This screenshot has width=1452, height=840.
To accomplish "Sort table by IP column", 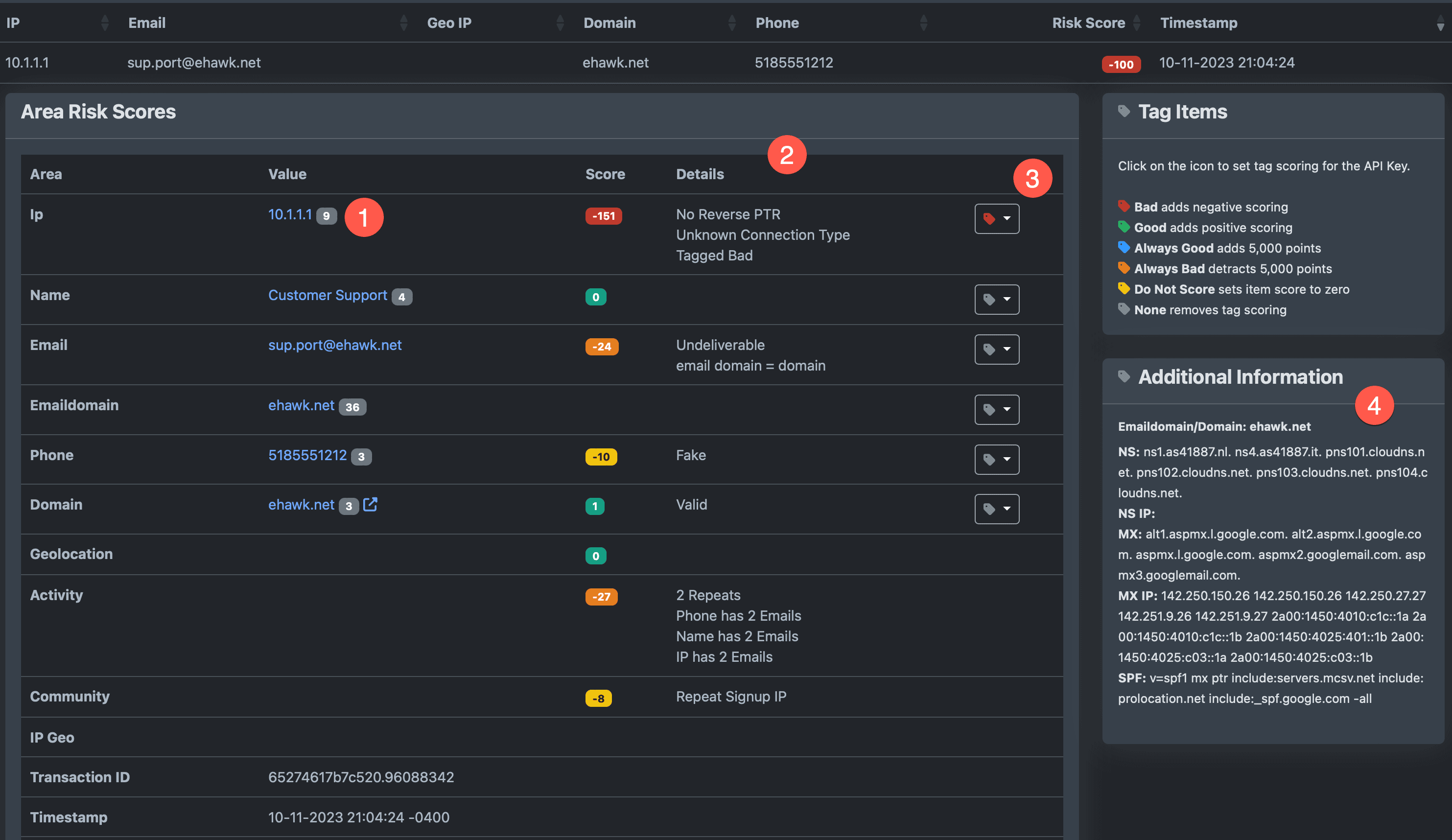I will click(x=104, y=23).
